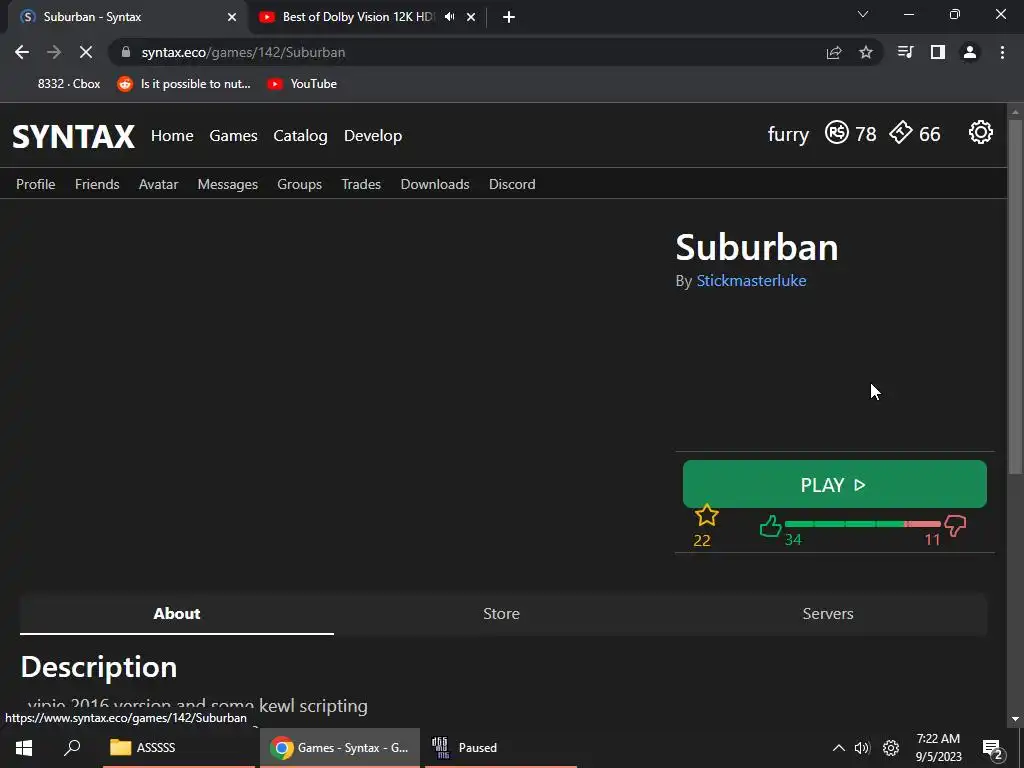Click the like/dislike ratio bar
This screenshot has width=1024, height=768.
point(862,524)
